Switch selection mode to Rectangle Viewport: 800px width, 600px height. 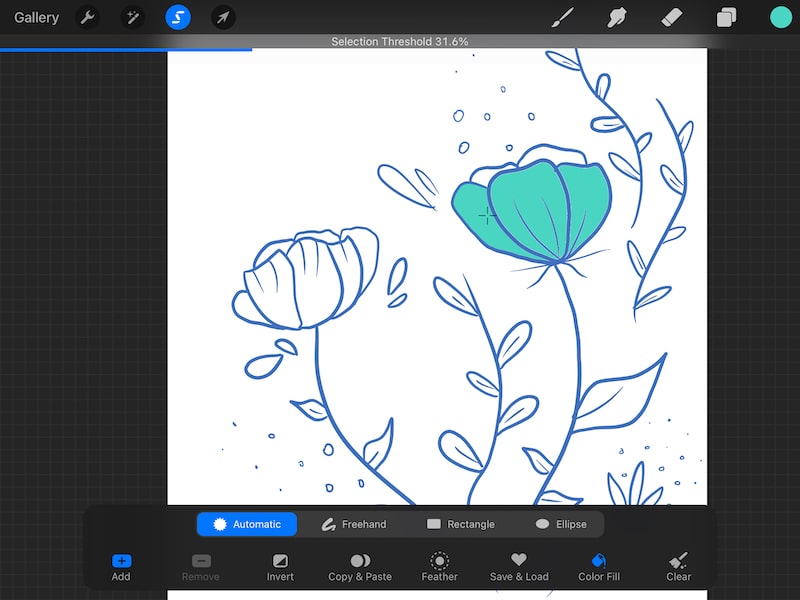coord(462,523)
